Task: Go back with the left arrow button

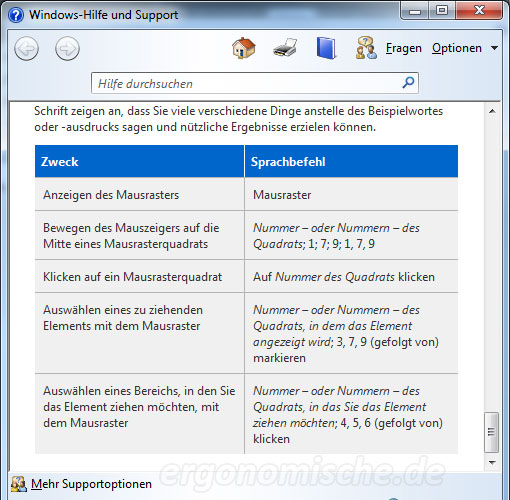Action: coord(26,49)
